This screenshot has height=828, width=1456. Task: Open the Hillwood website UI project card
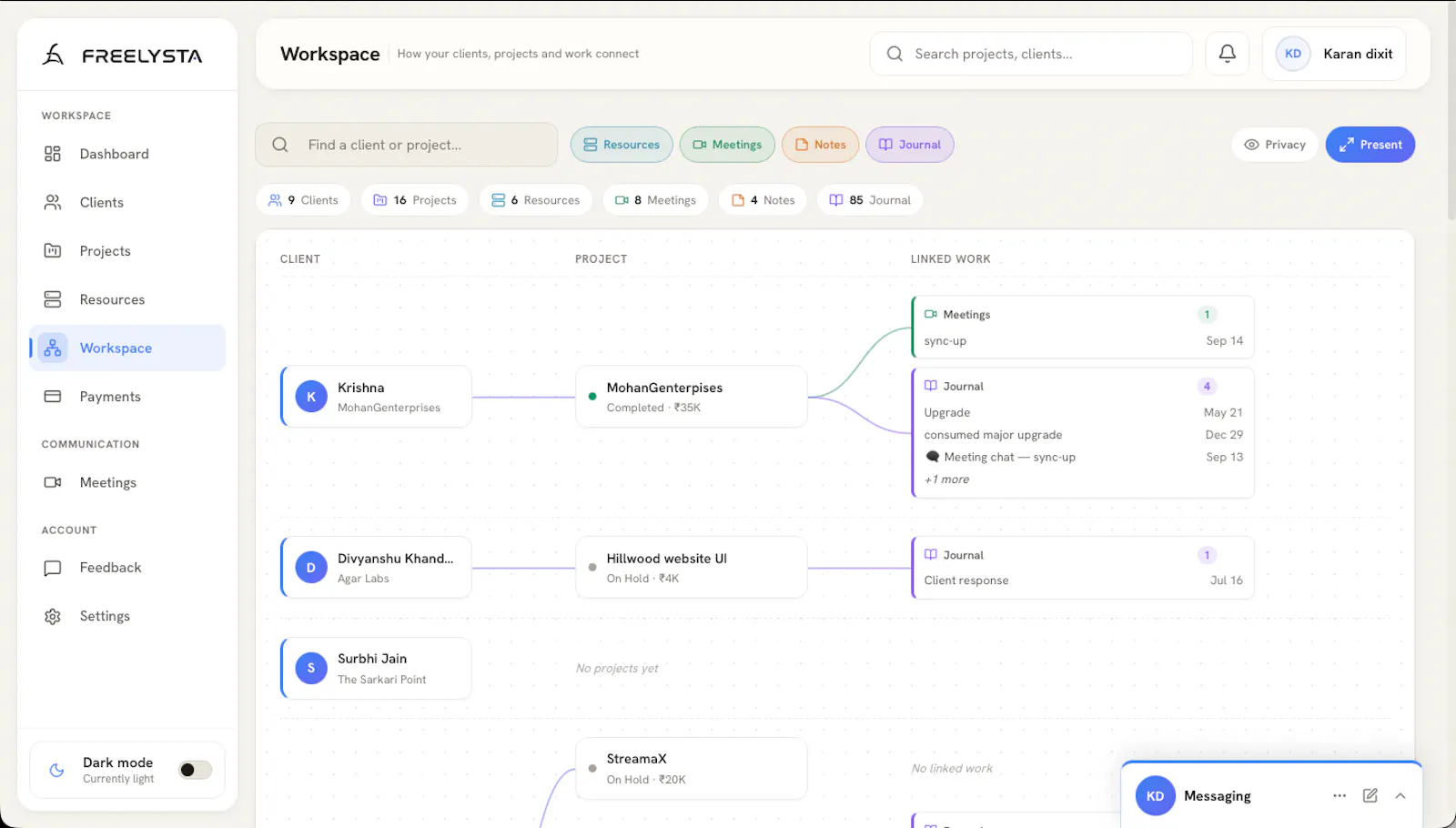pyautogui.click(x=691, y=568)
